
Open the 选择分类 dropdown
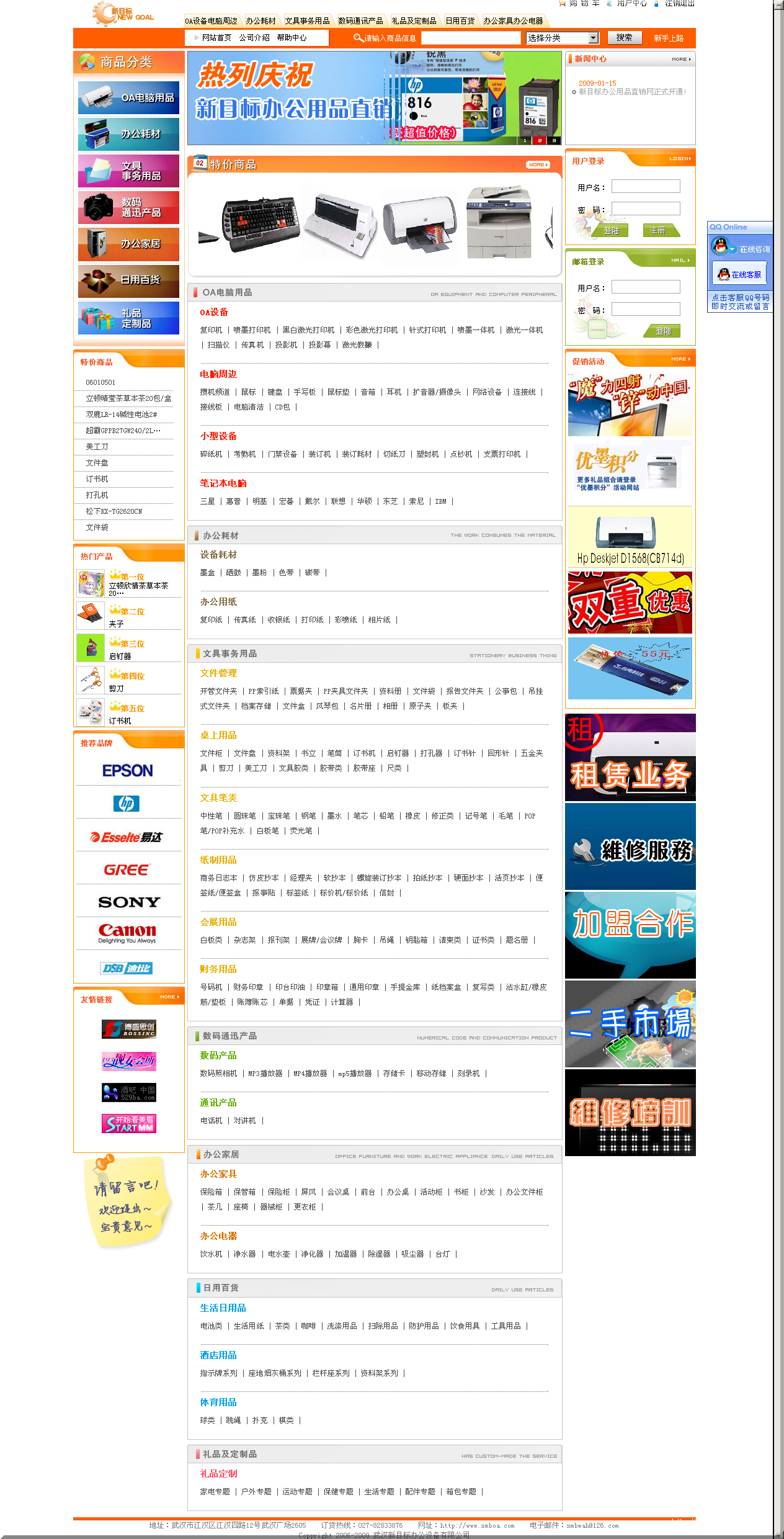tap(563, 38)
